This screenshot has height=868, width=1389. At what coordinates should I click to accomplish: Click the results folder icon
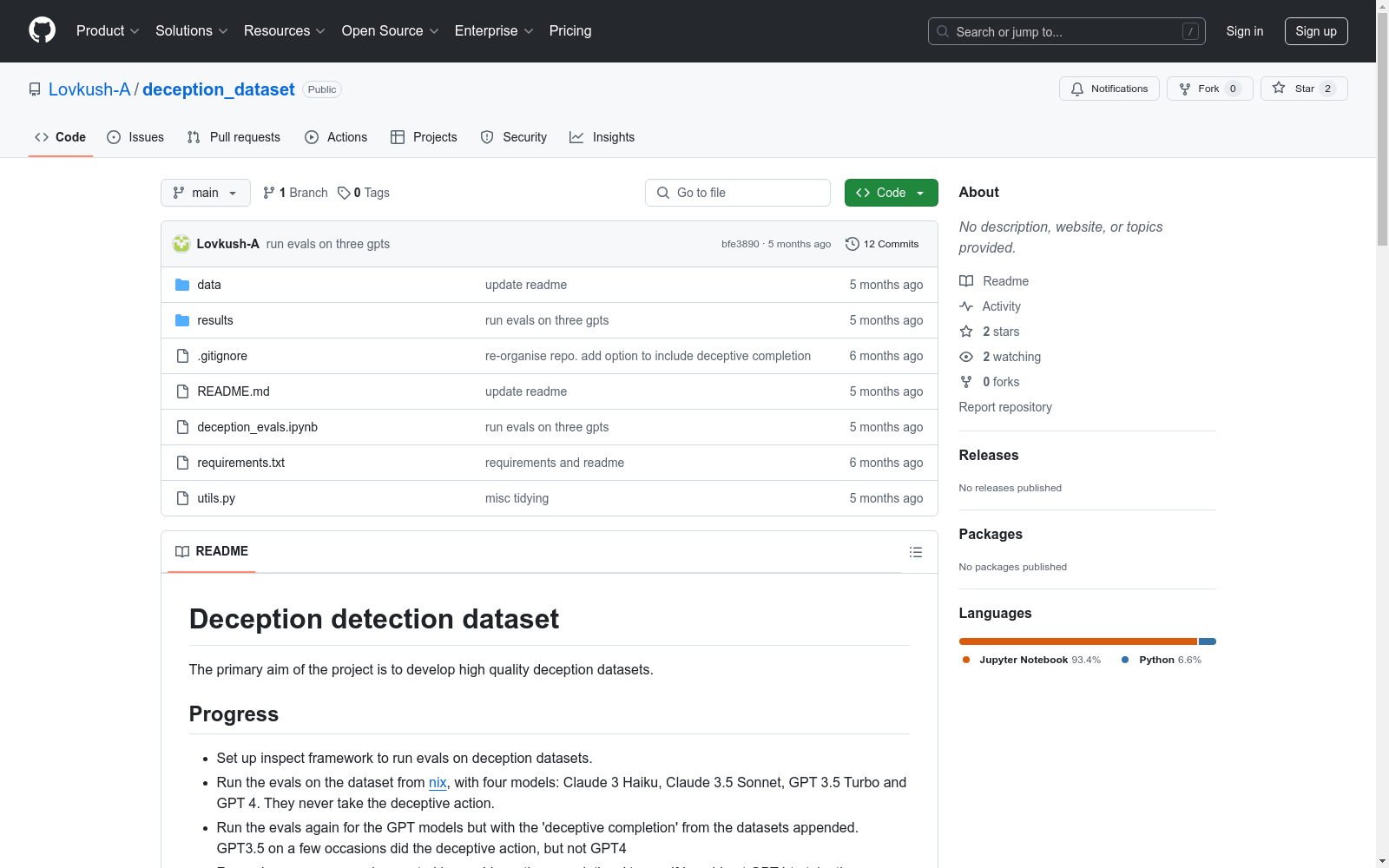[182, 320]
